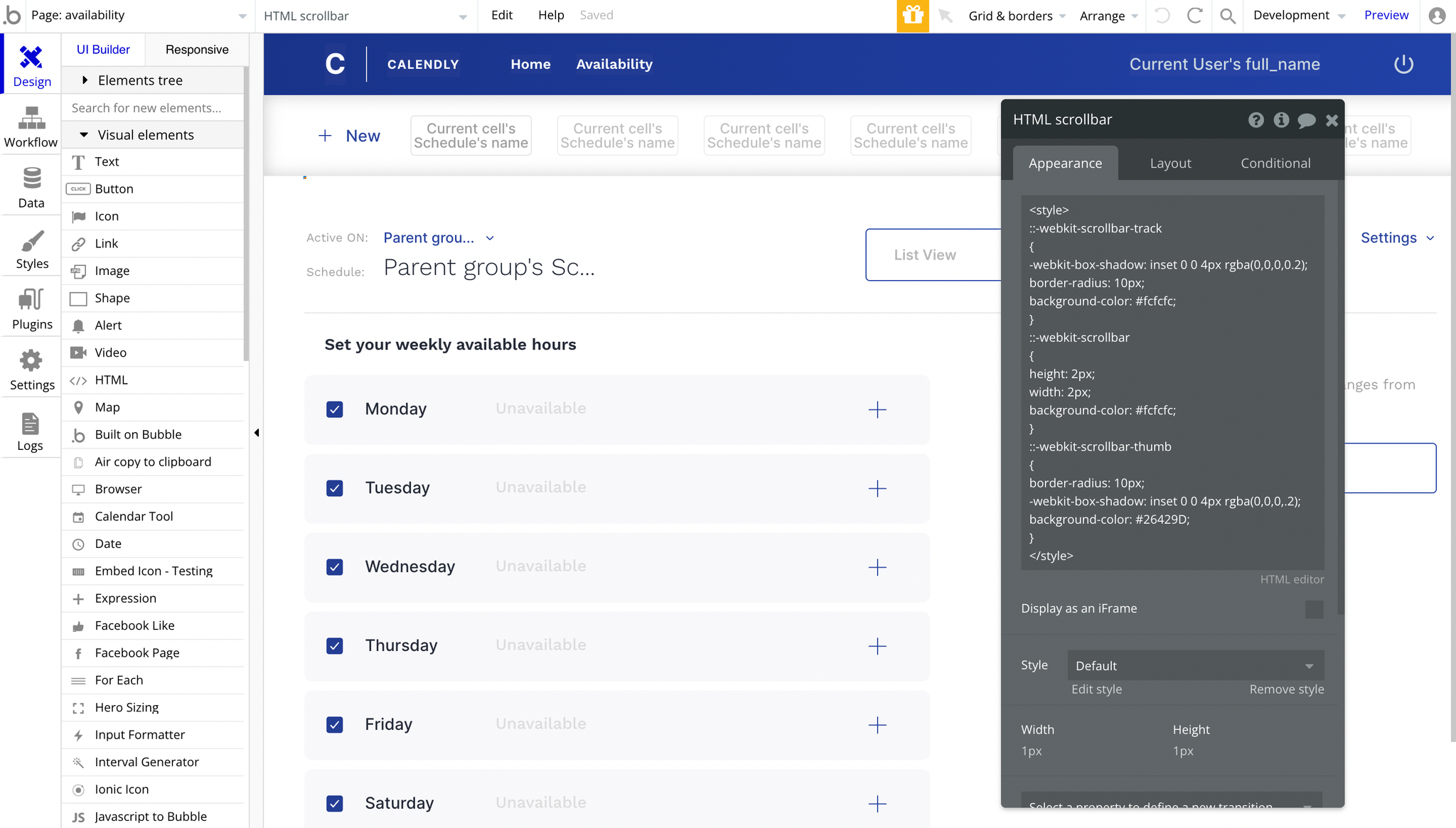Click the Home nav link

(x=530, y=64)
